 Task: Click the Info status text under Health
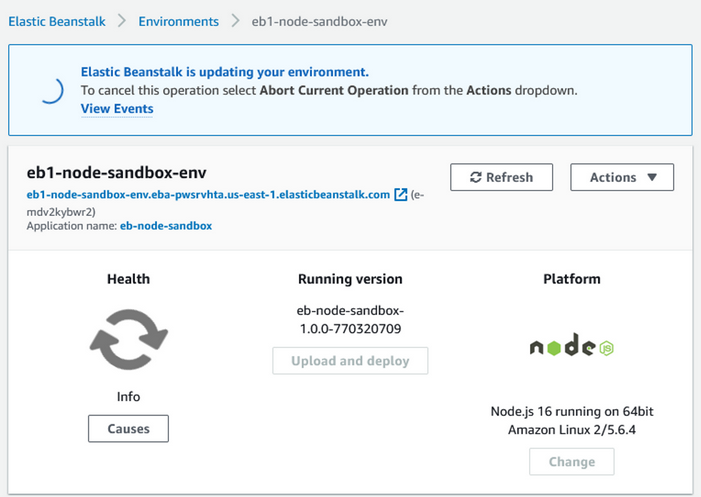click(128, 397)
